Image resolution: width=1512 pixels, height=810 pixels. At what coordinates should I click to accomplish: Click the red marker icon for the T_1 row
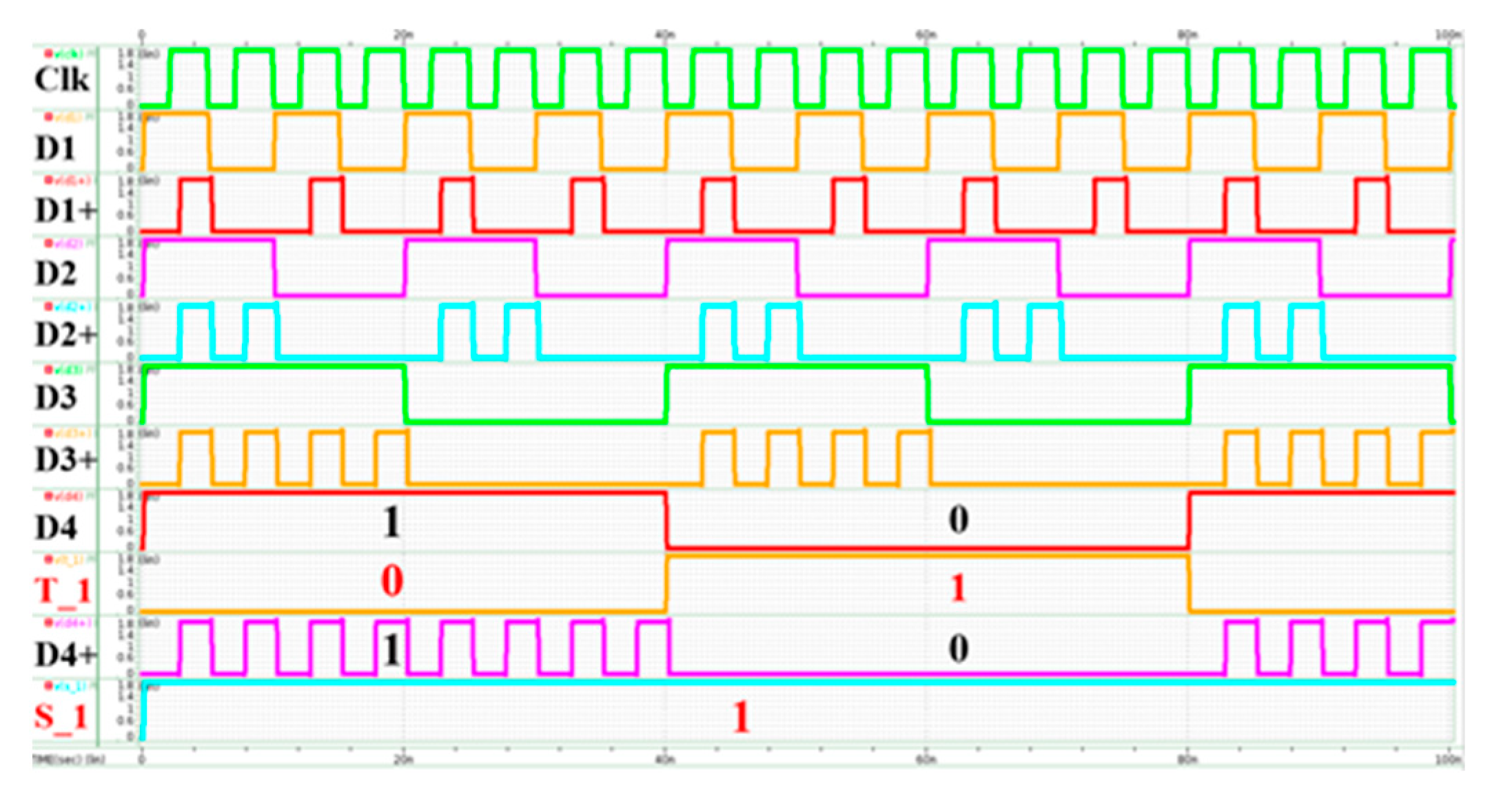49,559
